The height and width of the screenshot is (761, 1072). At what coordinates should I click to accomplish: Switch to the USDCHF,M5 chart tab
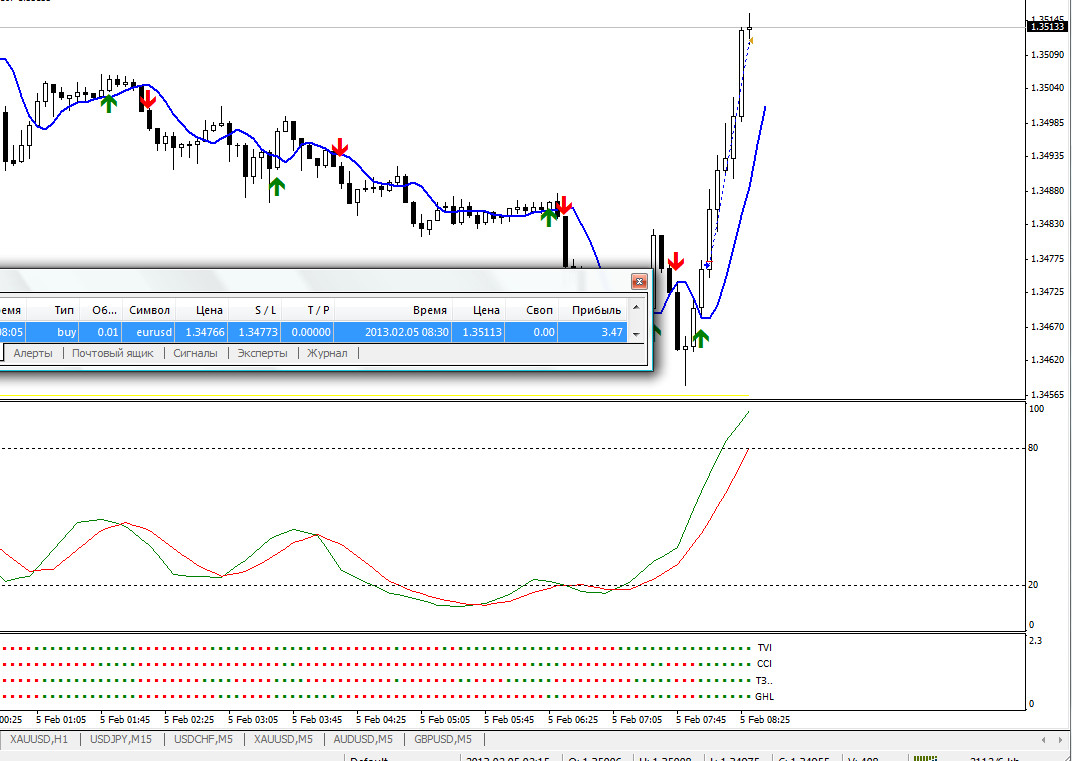(203, 739)
